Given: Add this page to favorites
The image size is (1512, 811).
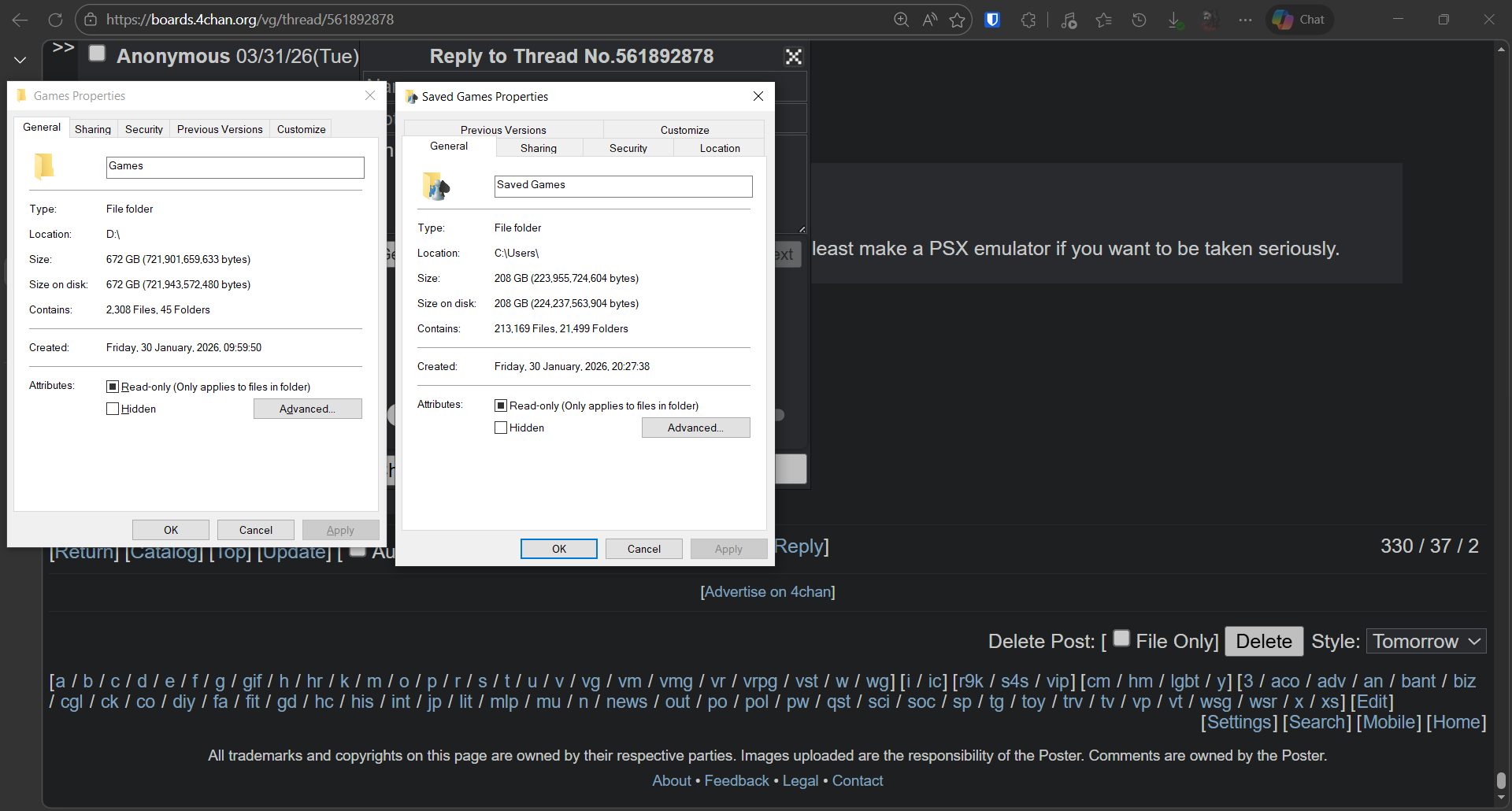Looking at the screenshot, I should pyautogui.click(x=958, y=20).
